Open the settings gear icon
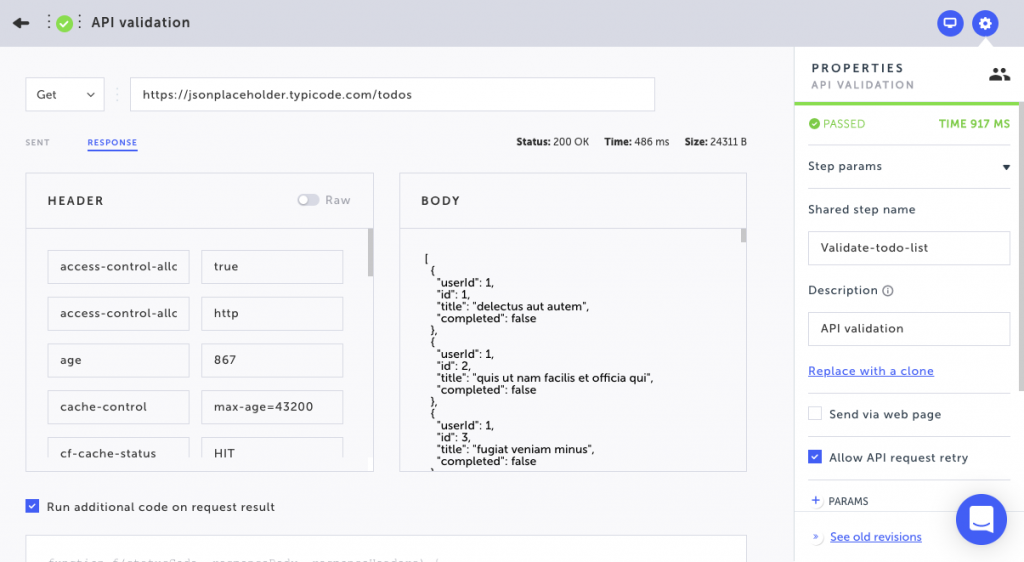 [x=985, y=23]
